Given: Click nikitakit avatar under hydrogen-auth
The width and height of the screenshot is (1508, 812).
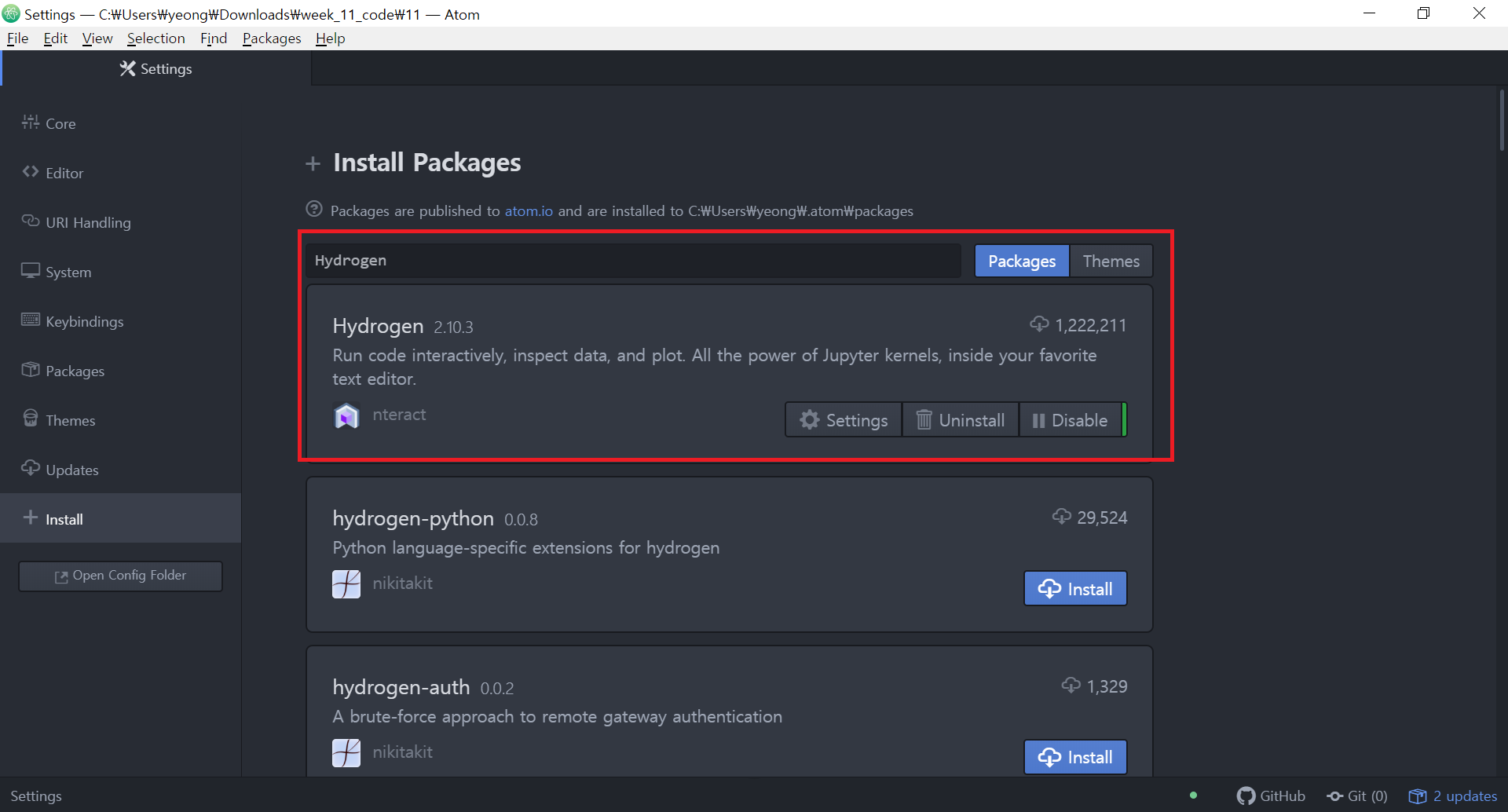Looking at the screenshot, I should pos(346,753).
